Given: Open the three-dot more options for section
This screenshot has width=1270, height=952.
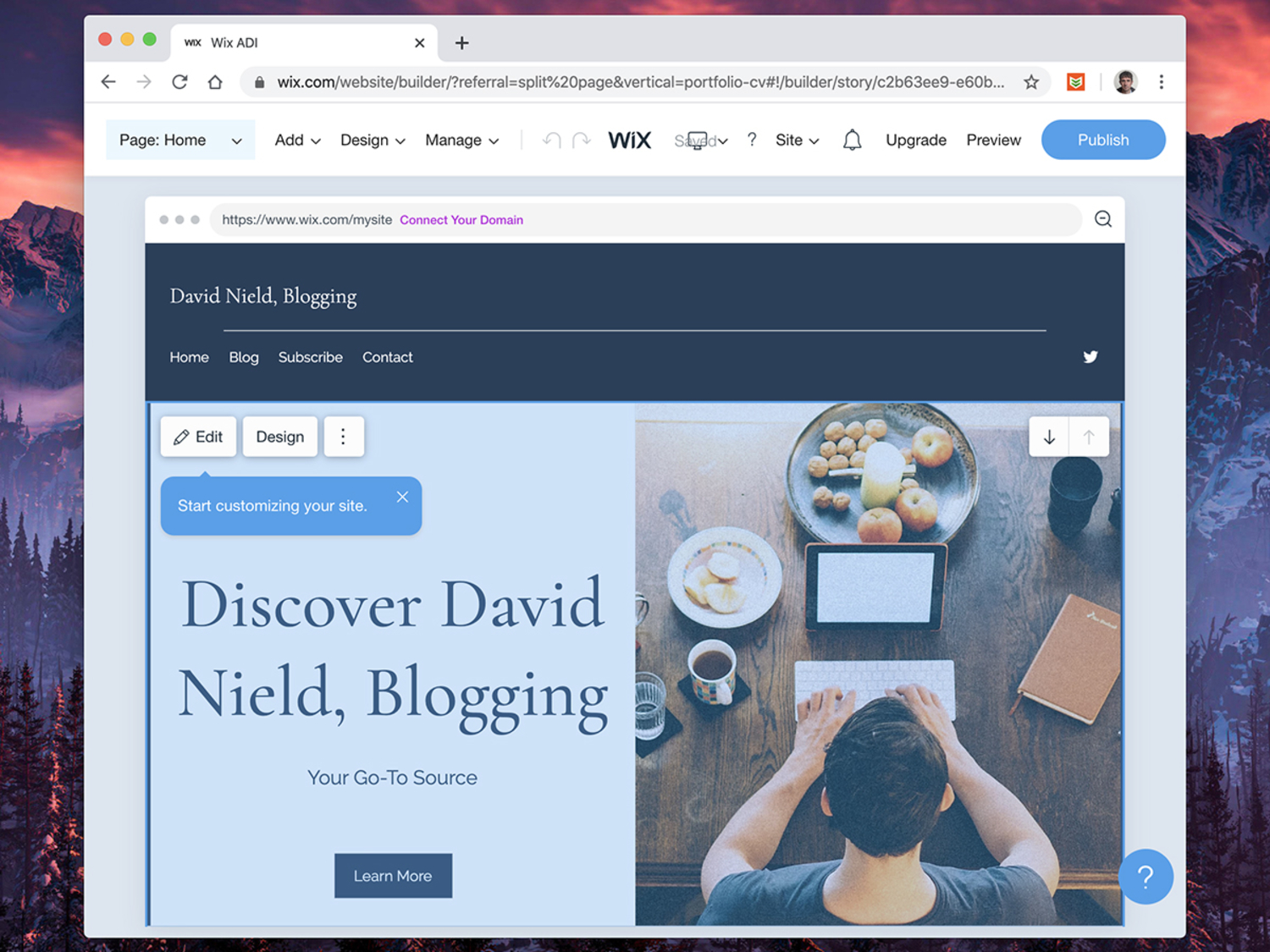Looking at the screenshot, I should [x=343, y=437].
